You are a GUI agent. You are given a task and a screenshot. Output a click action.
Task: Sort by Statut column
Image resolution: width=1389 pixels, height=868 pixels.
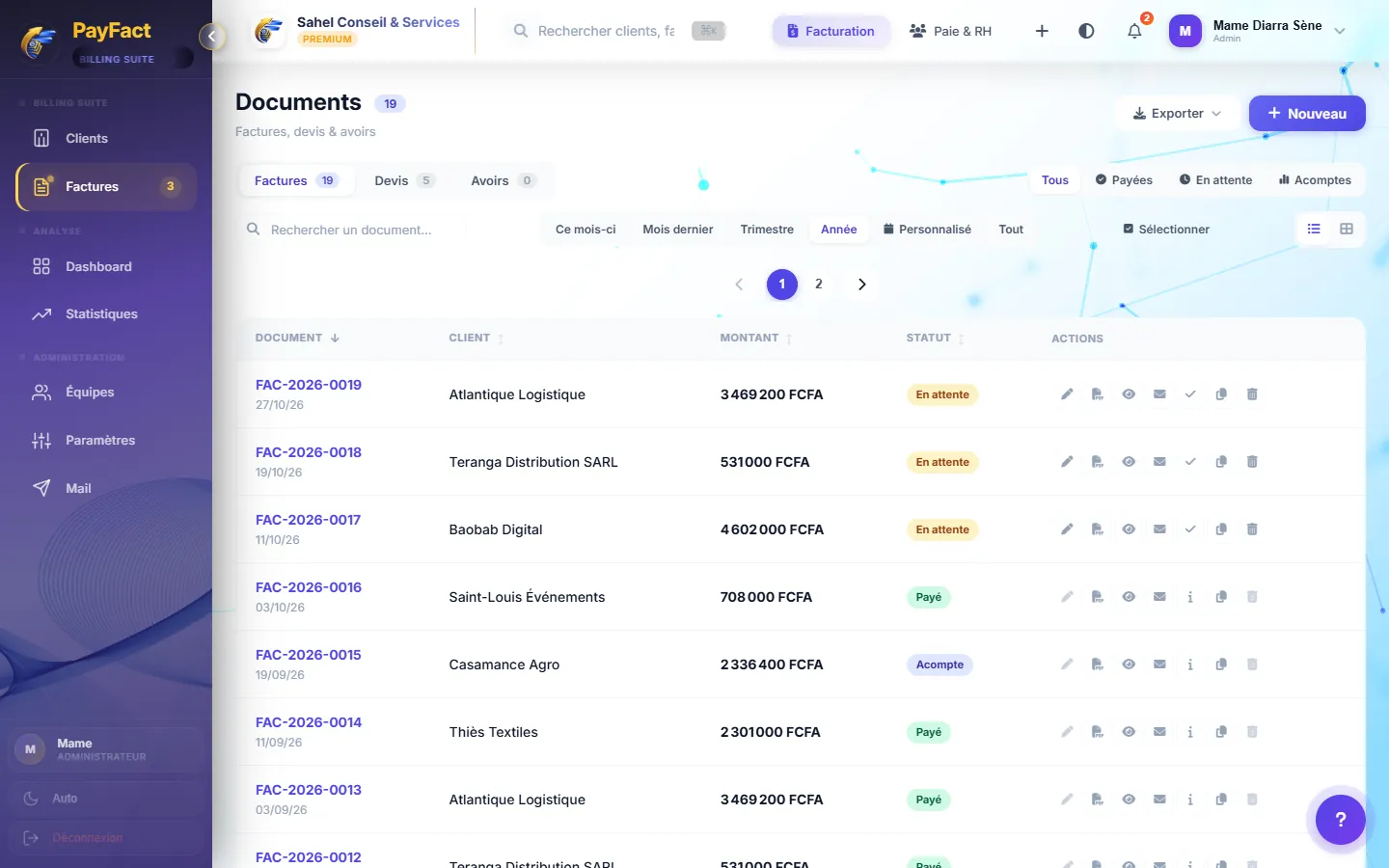935,339
